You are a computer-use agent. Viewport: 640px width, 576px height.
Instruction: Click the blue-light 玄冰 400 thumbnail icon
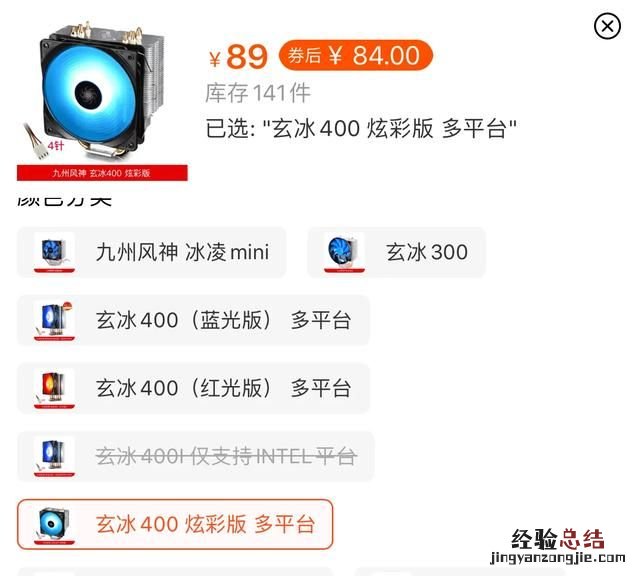tap(54, 320)
